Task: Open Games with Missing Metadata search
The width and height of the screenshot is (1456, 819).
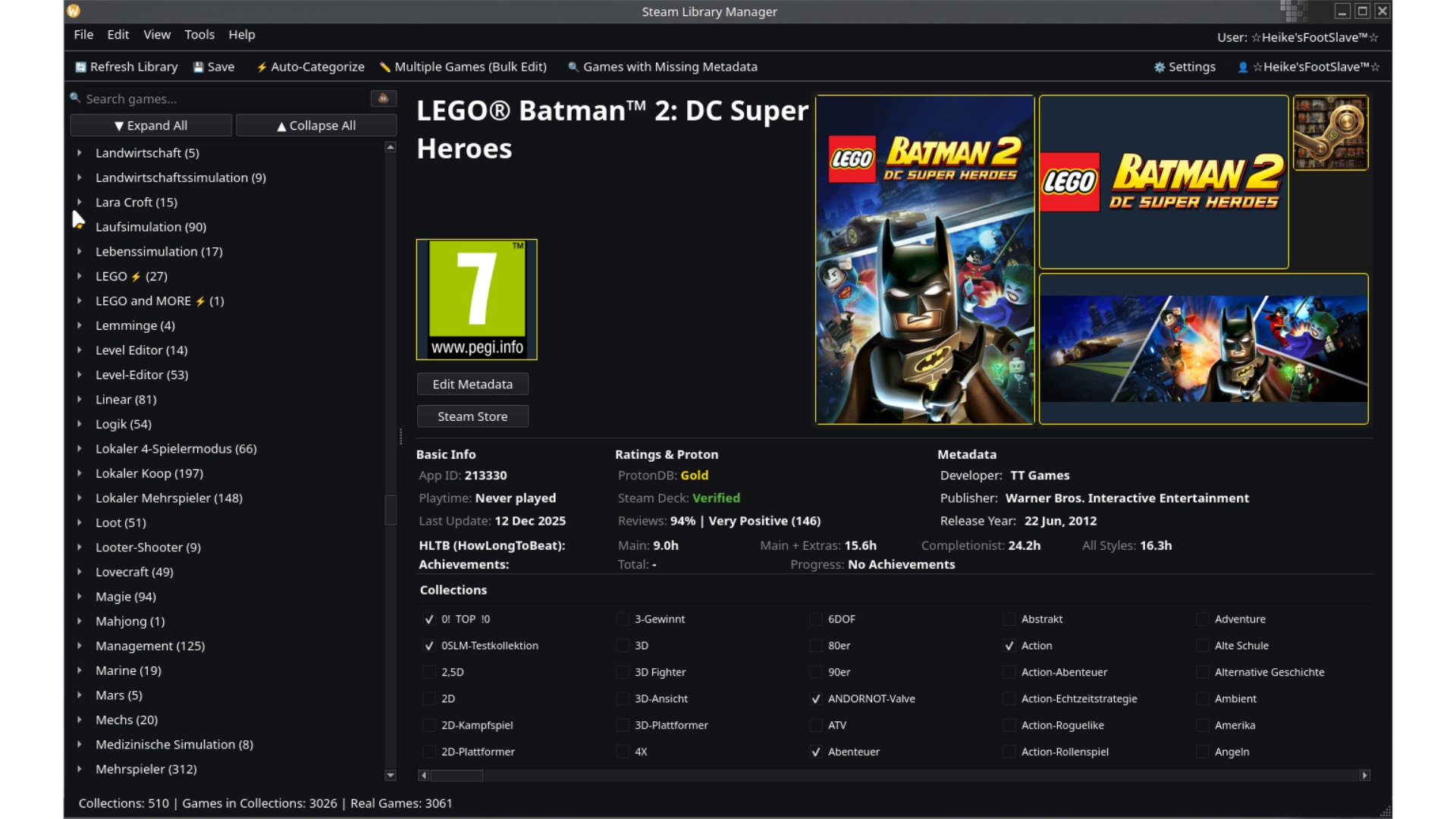Action: pos(662,67)
